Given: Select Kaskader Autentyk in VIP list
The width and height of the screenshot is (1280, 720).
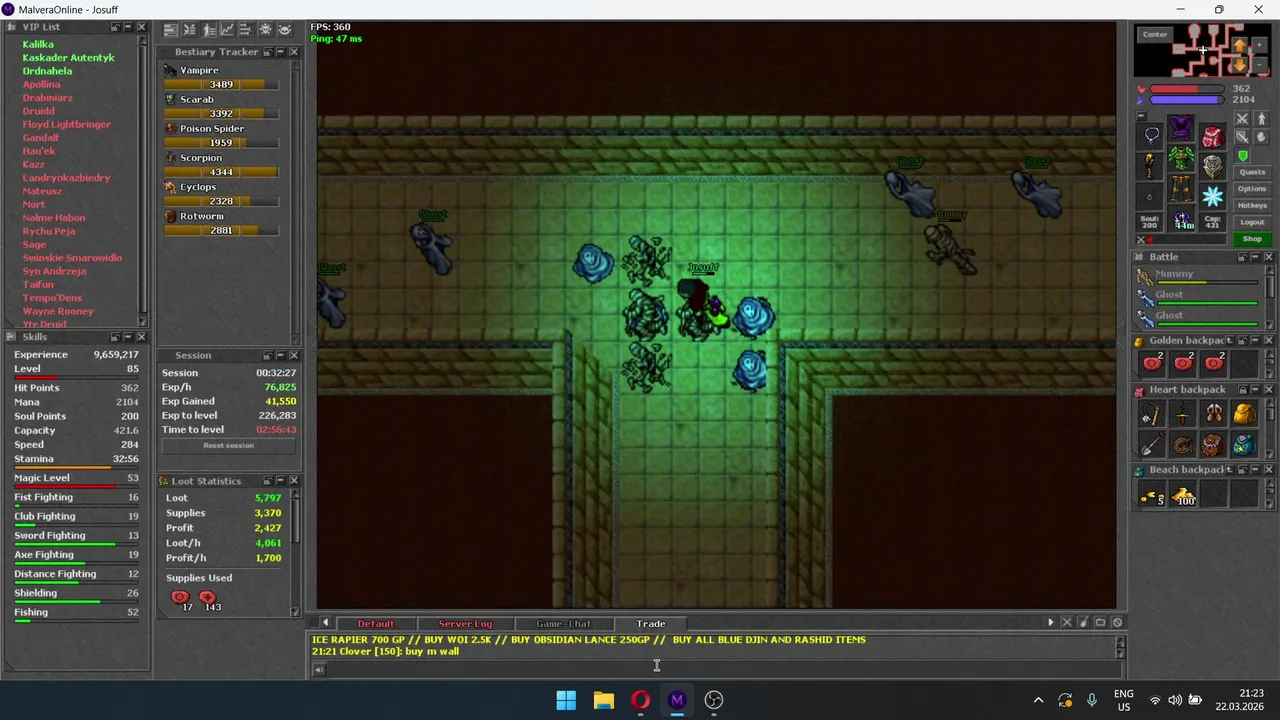Looking at the screenshot, I should click(68, 58).
